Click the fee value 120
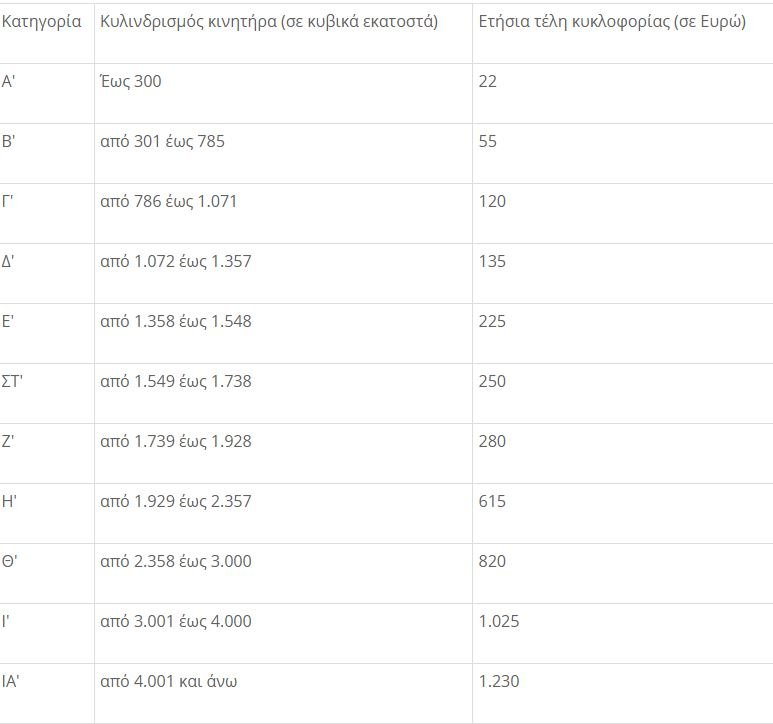 (x=493, y=201)
